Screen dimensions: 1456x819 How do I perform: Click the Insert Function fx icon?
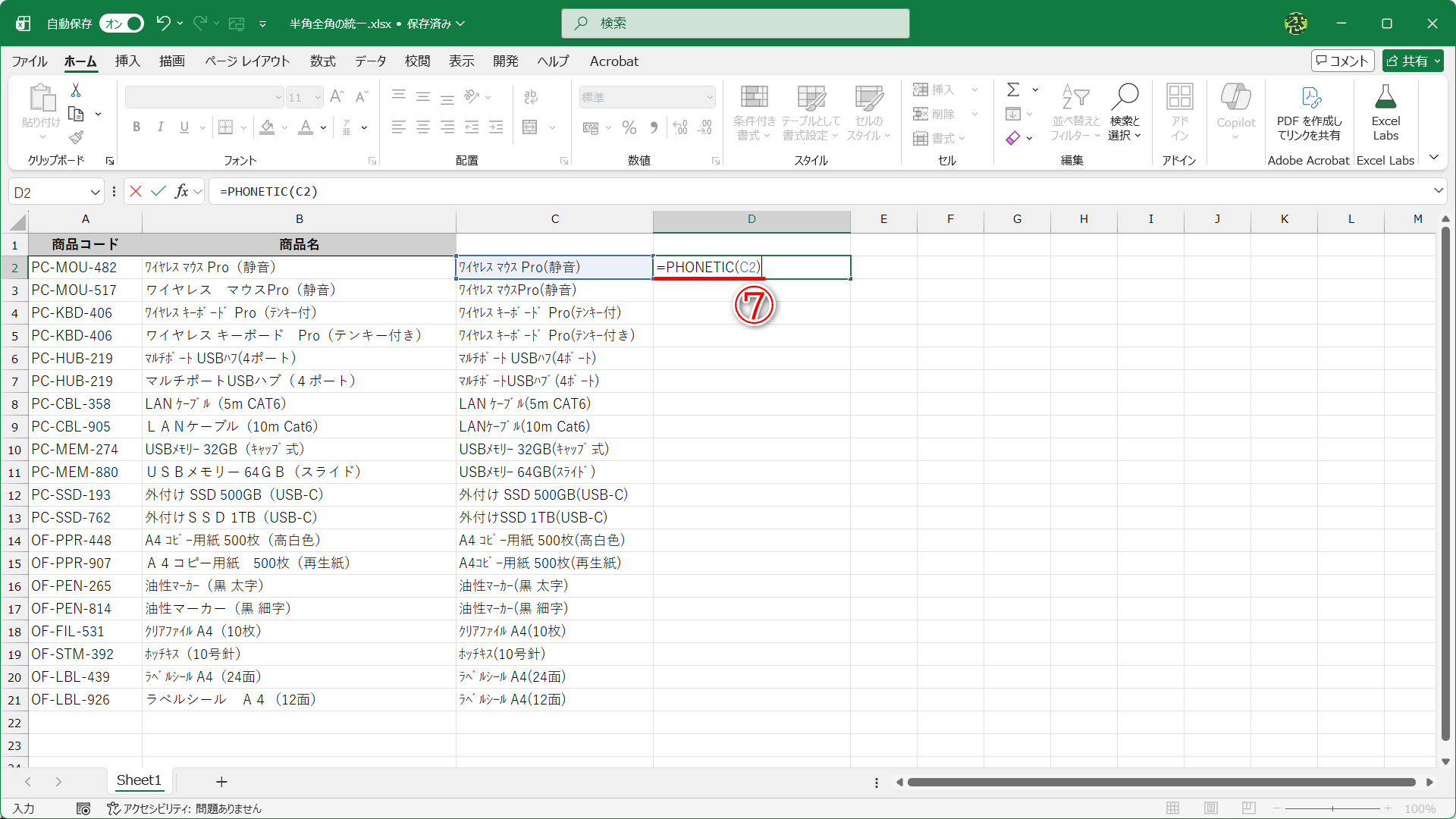[x=181, y=192]
